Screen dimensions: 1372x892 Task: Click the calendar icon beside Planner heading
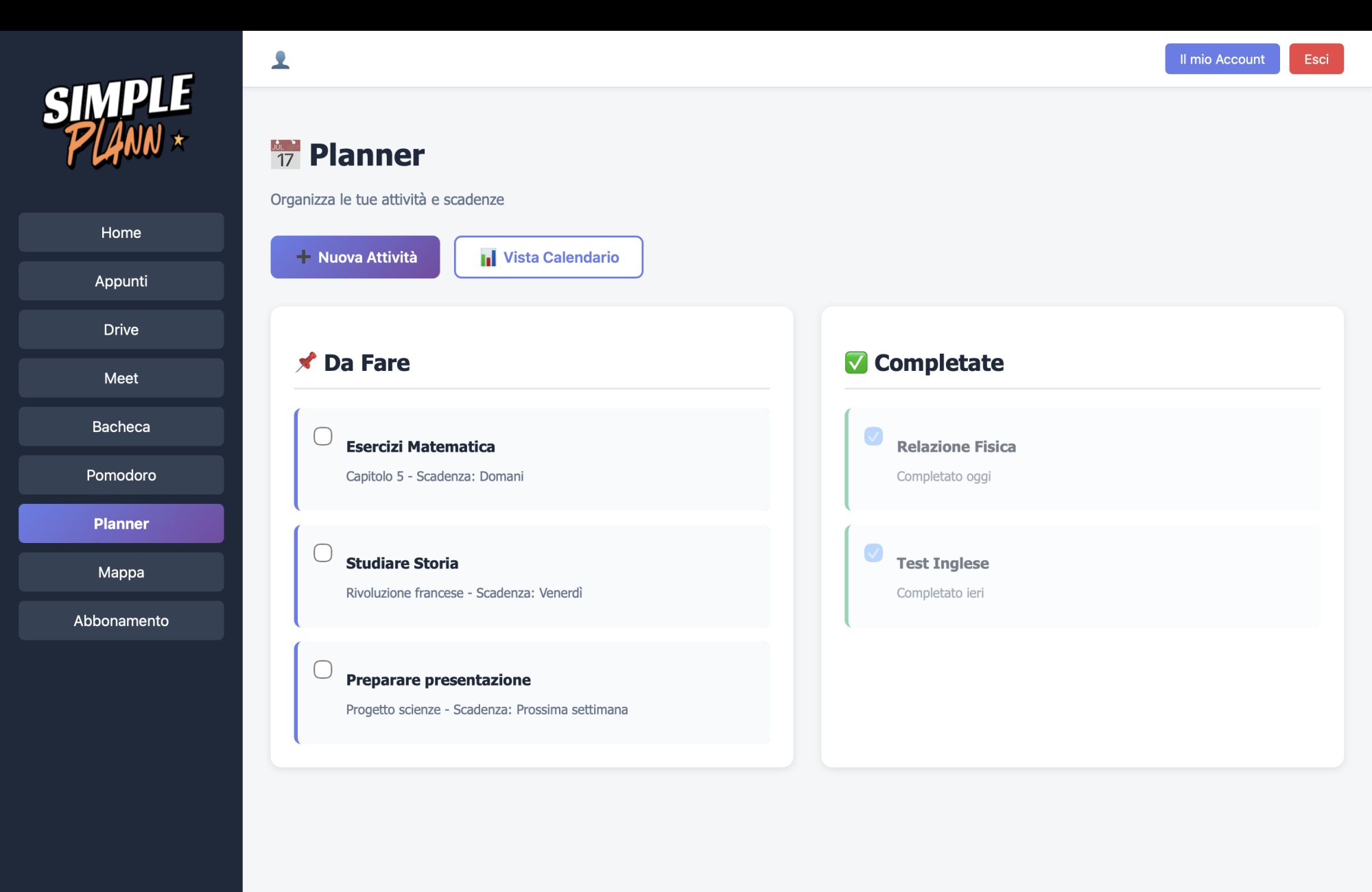[285, 154]
